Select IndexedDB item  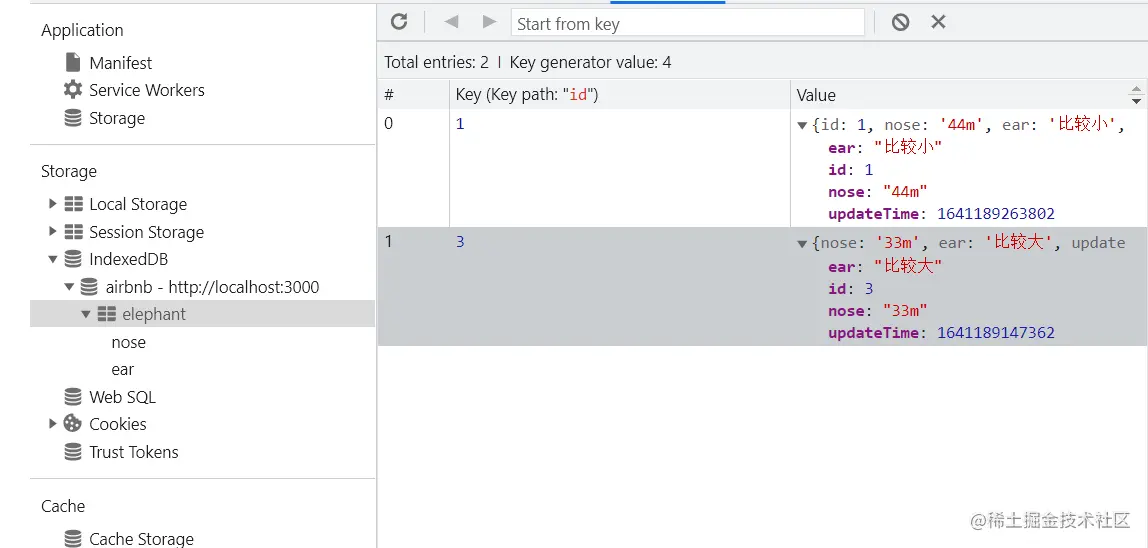[x=129, y=259]
